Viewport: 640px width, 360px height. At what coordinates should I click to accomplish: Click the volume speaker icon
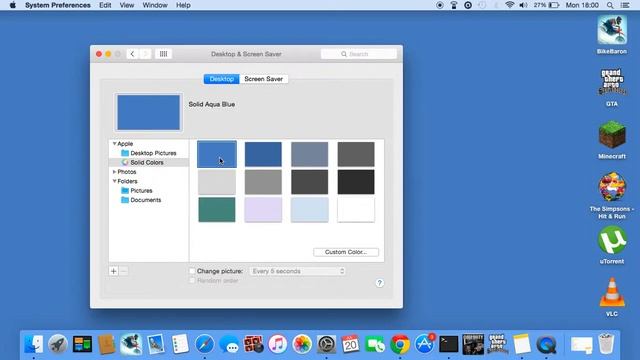(x=523, y=5)
